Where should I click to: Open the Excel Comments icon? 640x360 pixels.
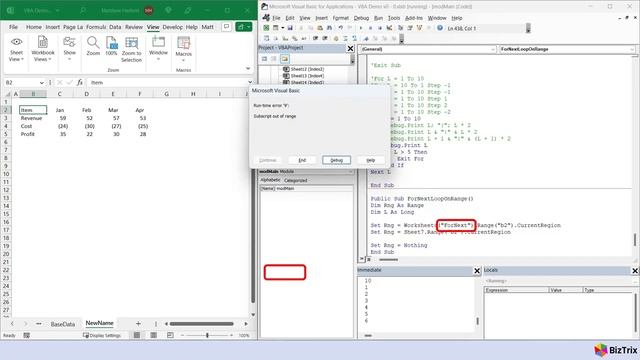click(226, 27)
